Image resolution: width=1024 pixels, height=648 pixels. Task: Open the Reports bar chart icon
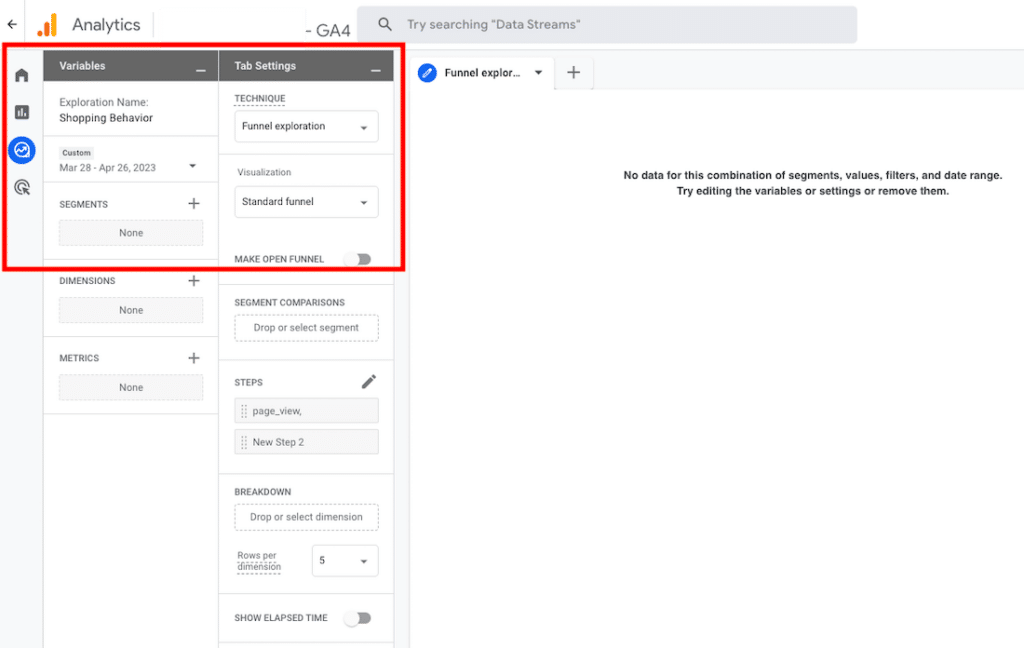coord(21,113)
